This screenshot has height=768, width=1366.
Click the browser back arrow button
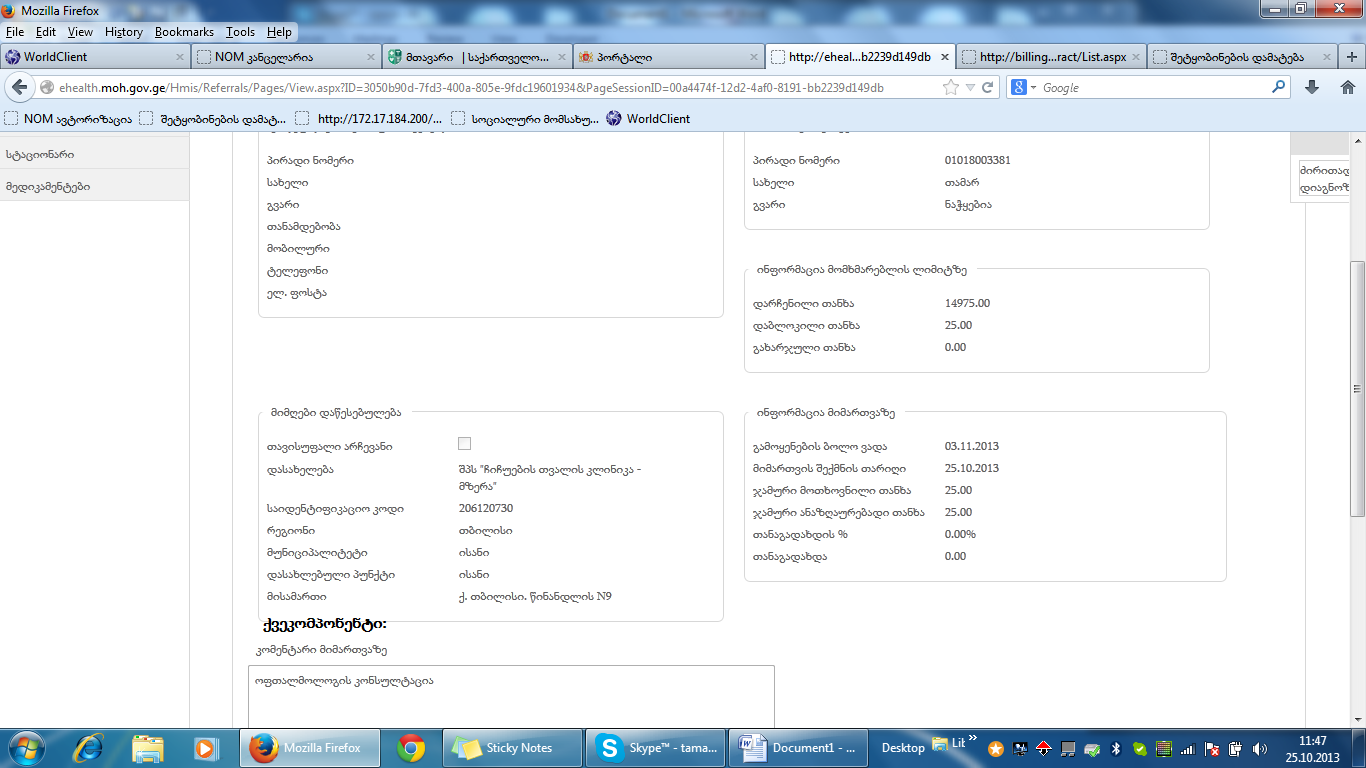coord(19,88)
